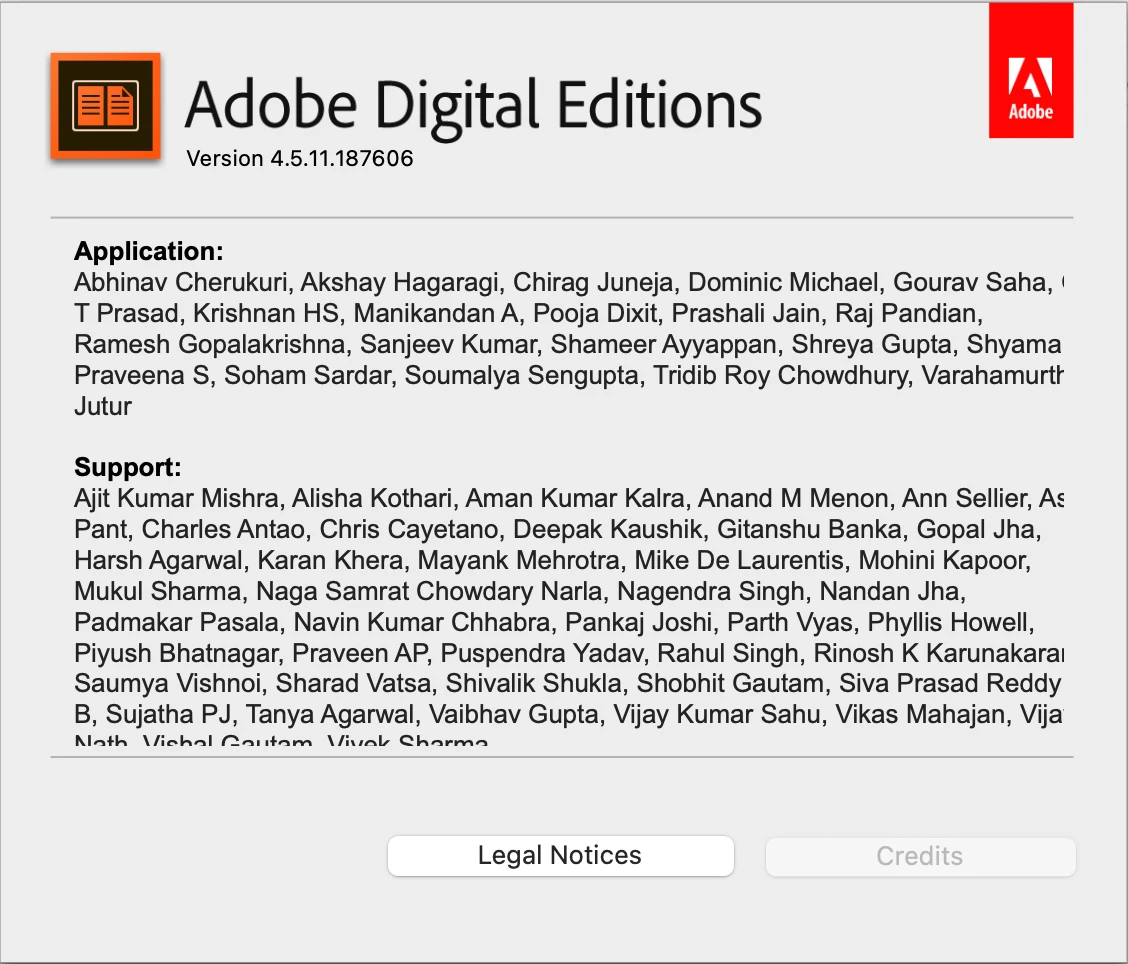The height and width of the screenshot is (964, 1128).
Task: Click the name Sanjeev Kumar
Action: [448, 344]
